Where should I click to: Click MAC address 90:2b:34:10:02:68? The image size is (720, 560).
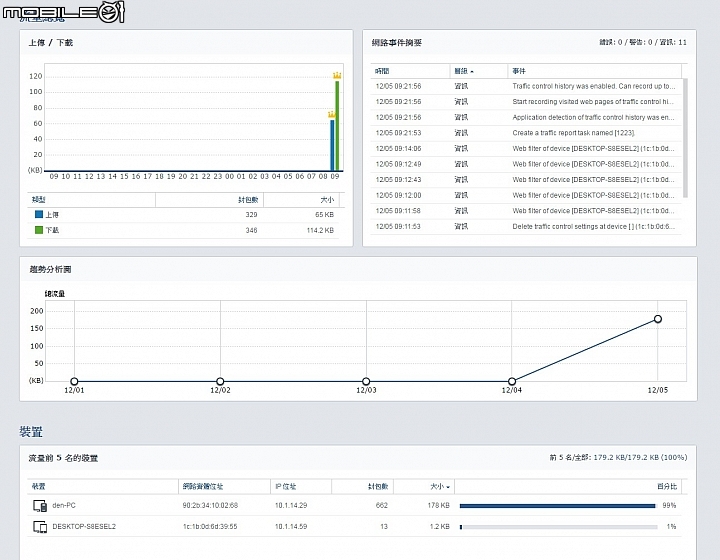[x=210, y=505]
